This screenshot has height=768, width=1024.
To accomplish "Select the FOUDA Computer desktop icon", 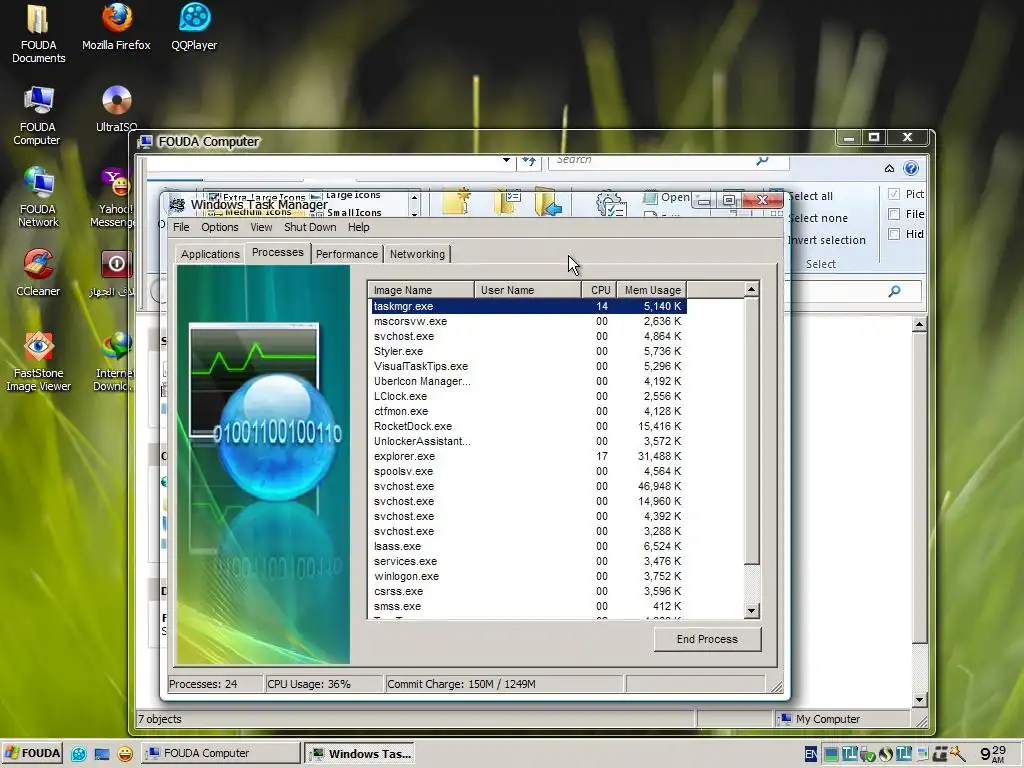I will coord(38,116).
